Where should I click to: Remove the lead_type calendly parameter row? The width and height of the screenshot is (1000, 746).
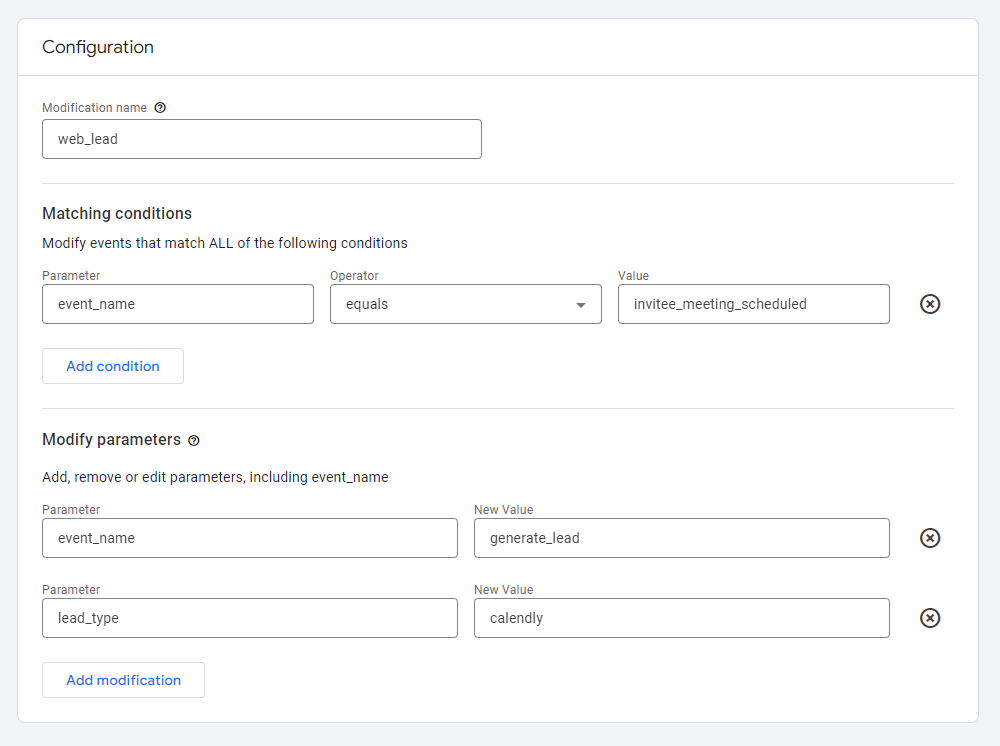tap(930, 618)
